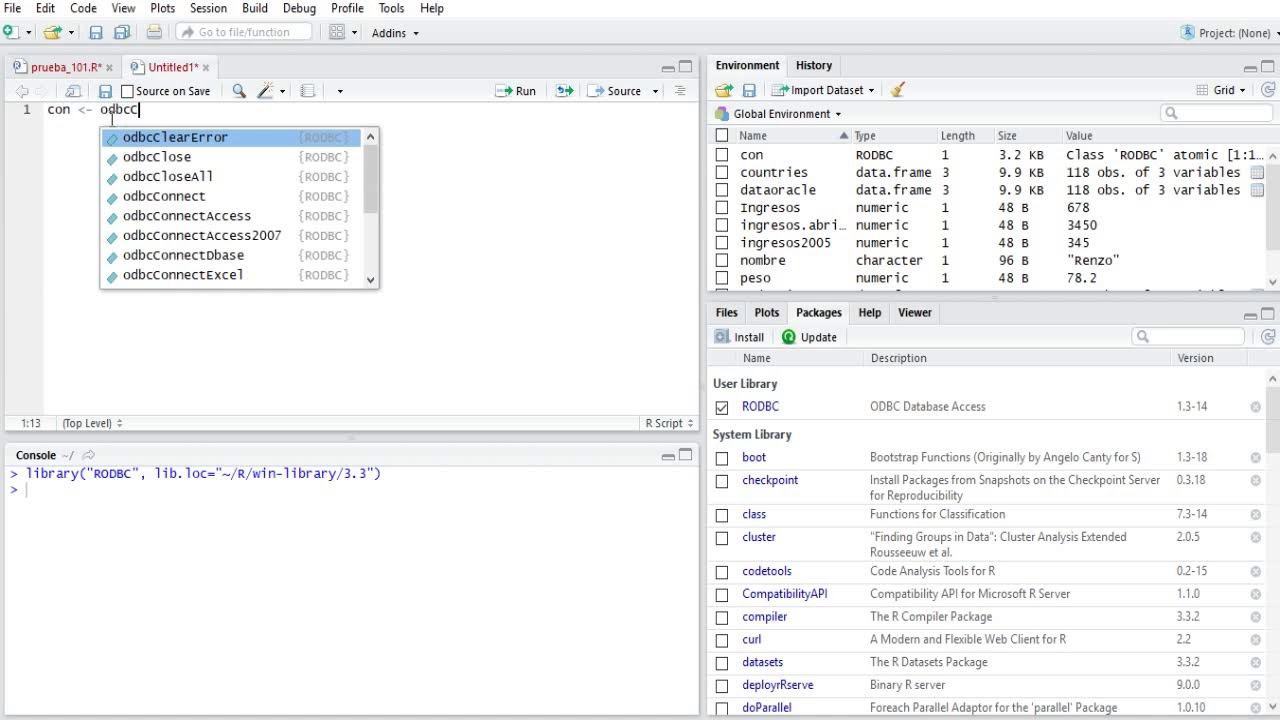Save the Untitled1 script via editor toolbar
This screenshot has height=720, width=1280.
point(105,91)
